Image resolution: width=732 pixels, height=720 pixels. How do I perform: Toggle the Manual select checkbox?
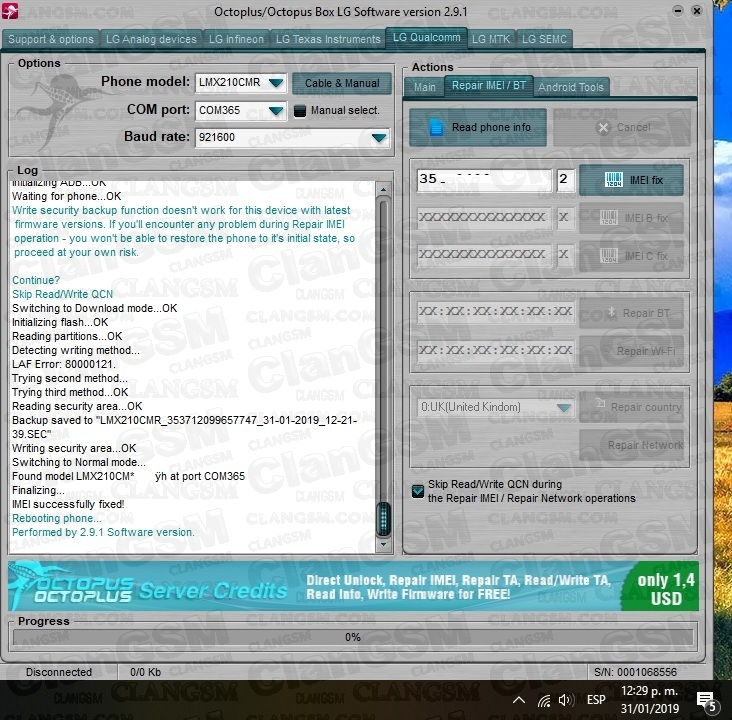[300, 111]
